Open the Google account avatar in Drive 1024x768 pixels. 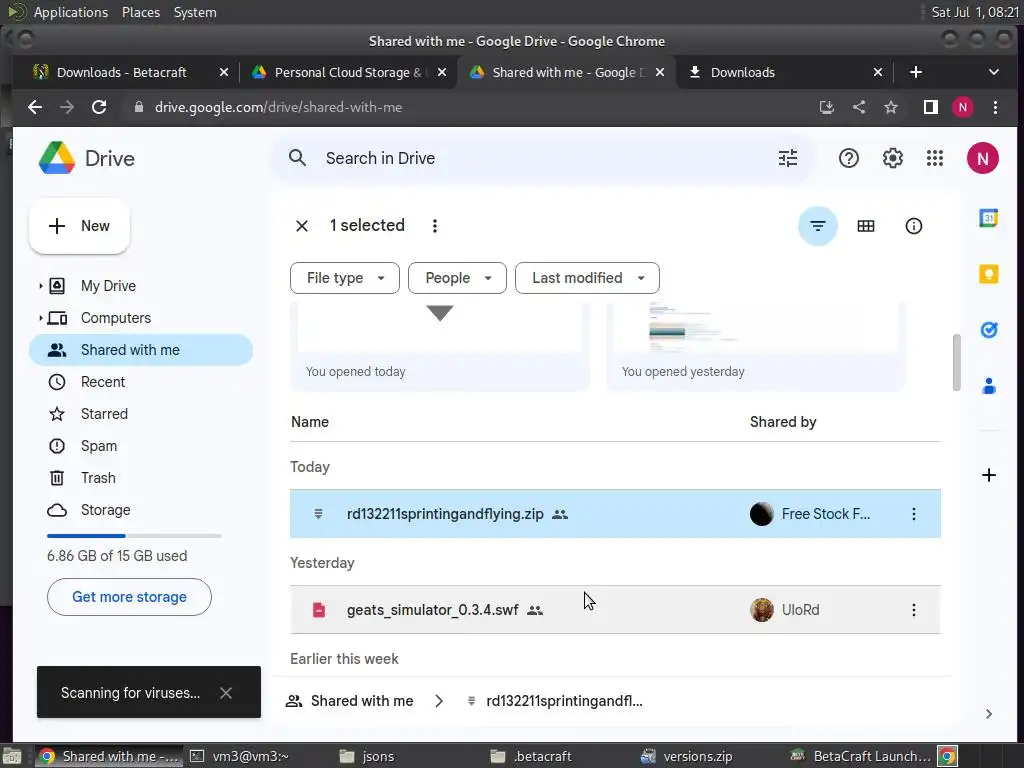(x=982, y=158)
